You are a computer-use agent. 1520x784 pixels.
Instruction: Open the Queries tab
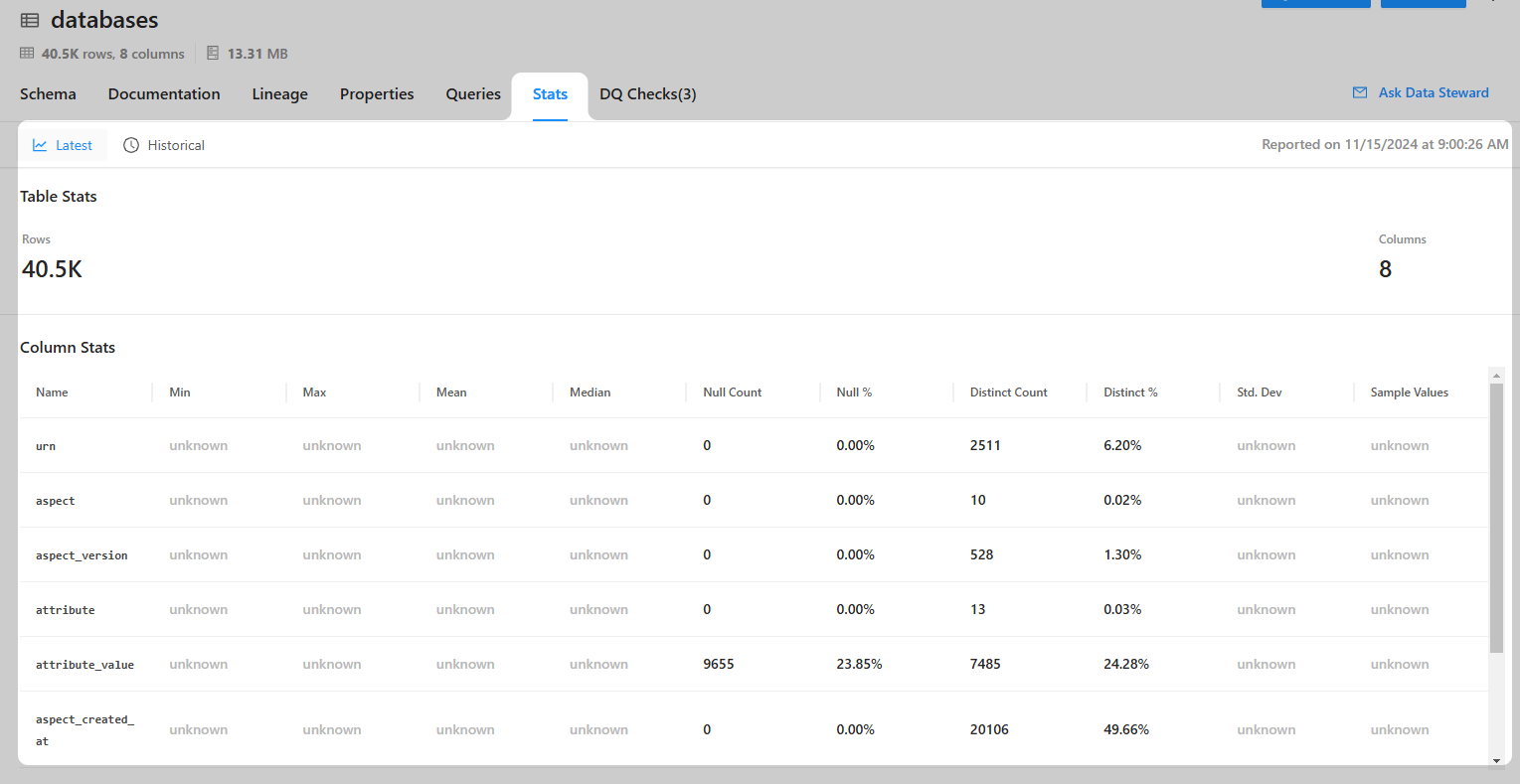[x=473, y=94]
